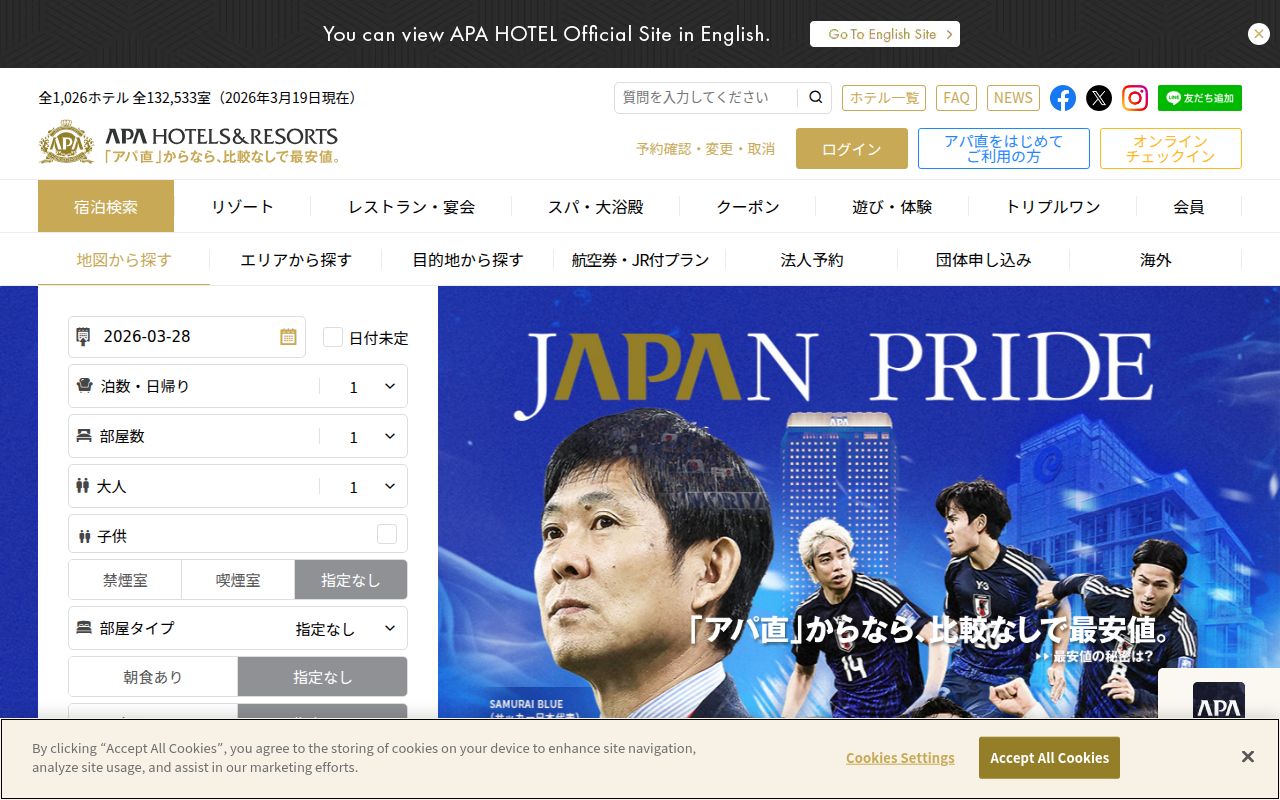Switch to the 法人予約 tab
1280x800 pixels.
click(x=812, y=260)
